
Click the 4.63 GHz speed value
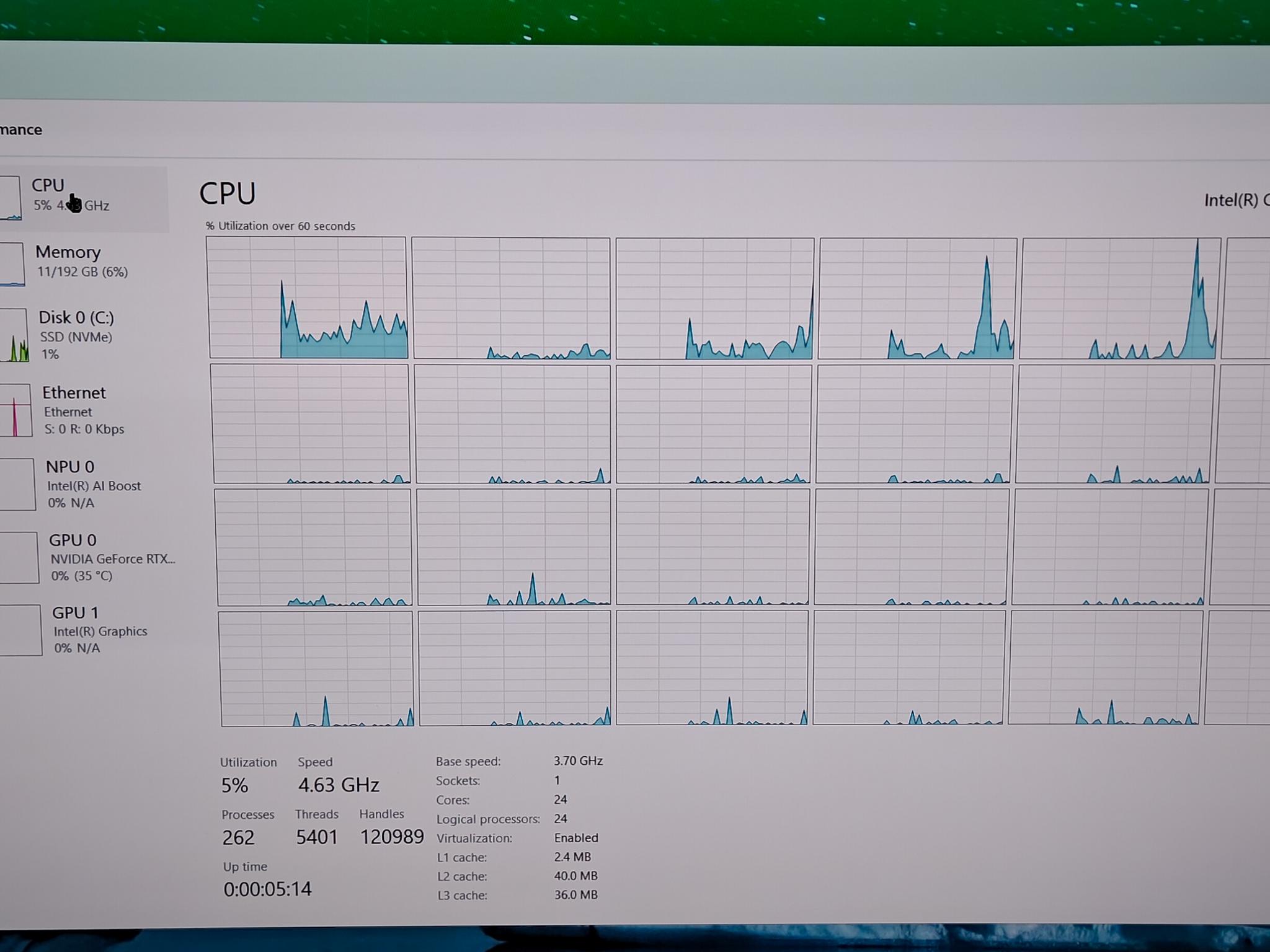coord(339,785)
